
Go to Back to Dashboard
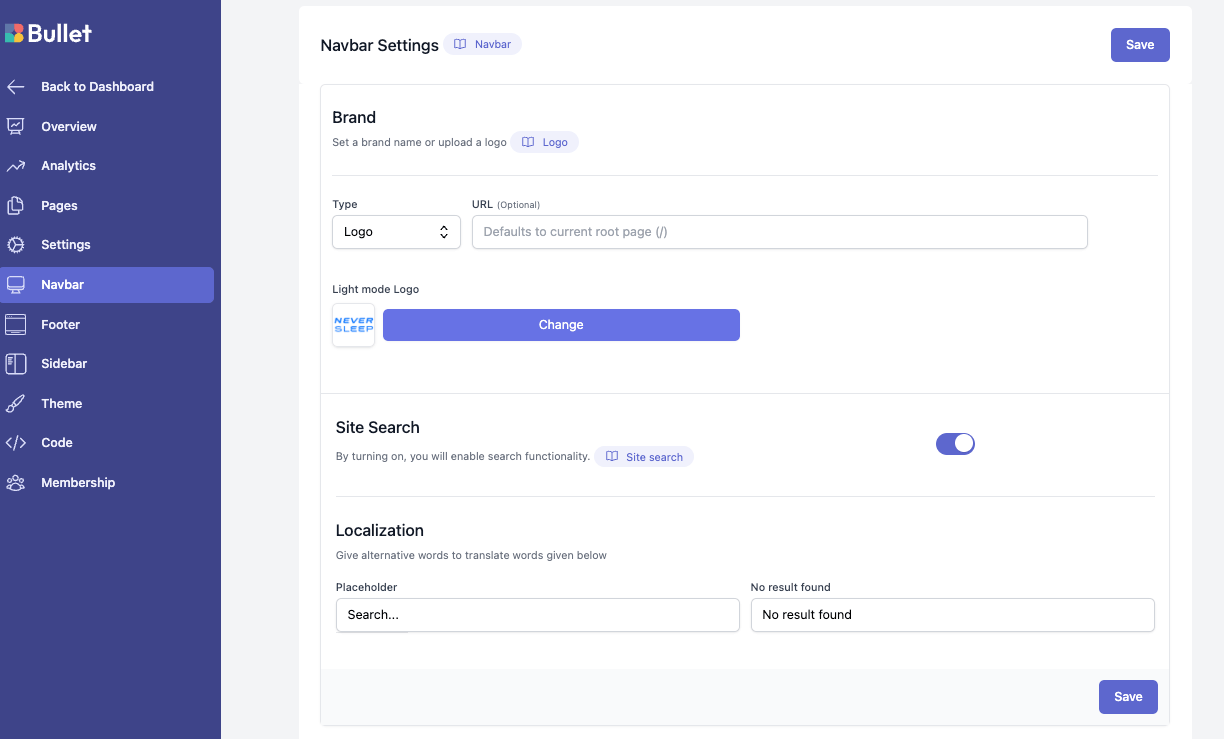point(97,87)
